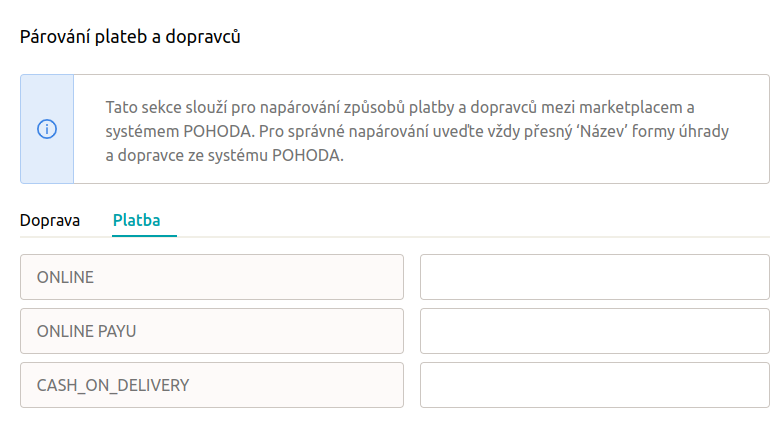The width and height of the screenshot is (784, 430).
Task: Click the teal underline below Platba
Action: pyautogui.click(x=144, y=236)
